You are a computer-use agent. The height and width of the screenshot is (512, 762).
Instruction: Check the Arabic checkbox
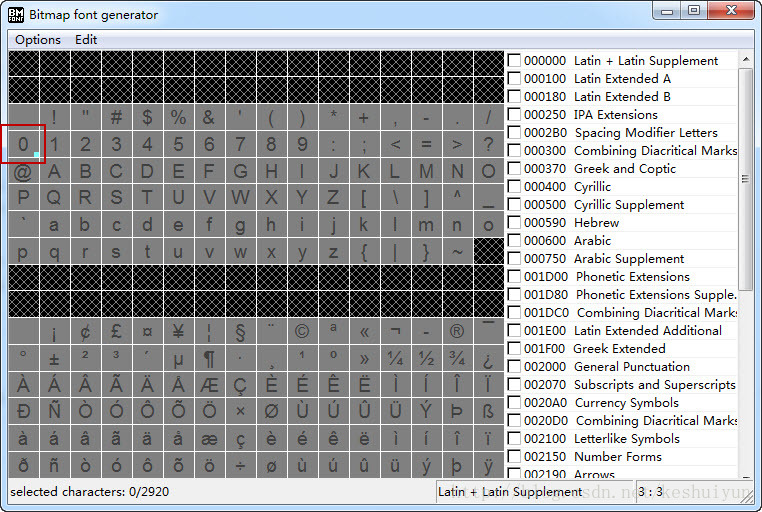click(514, 240)
